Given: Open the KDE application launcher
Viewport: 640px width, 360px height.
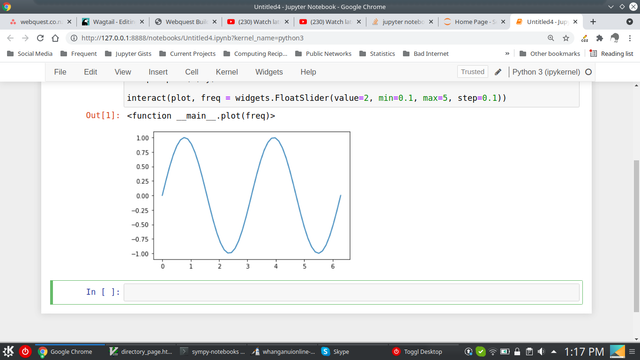Looking at the screenshot, I should pos(8,351).
